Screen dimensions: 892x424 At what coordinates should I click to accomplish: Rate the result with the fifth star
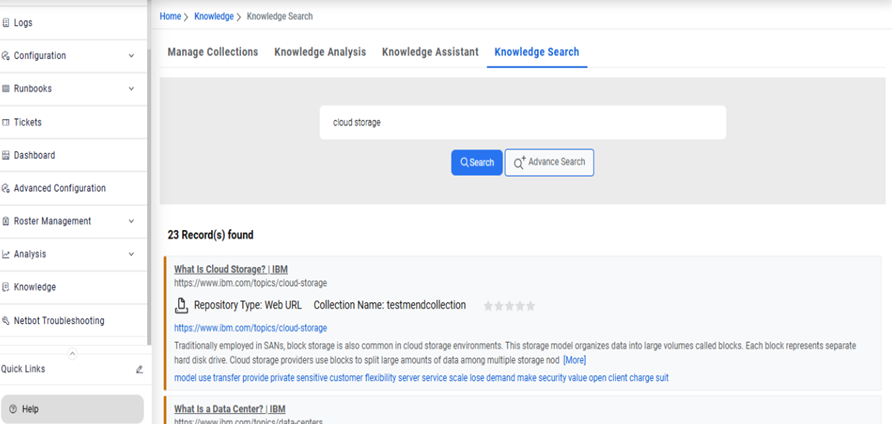point(531,306)
